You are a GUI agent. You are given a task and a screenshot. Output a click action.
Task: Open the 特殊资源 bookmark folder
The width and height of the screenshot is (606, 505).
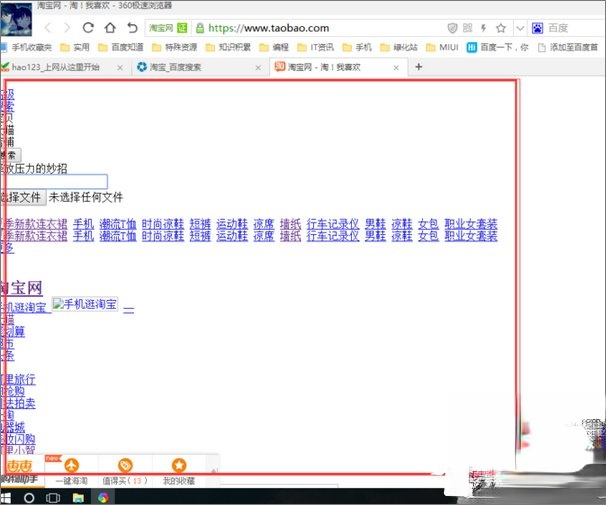pos(174,48)
